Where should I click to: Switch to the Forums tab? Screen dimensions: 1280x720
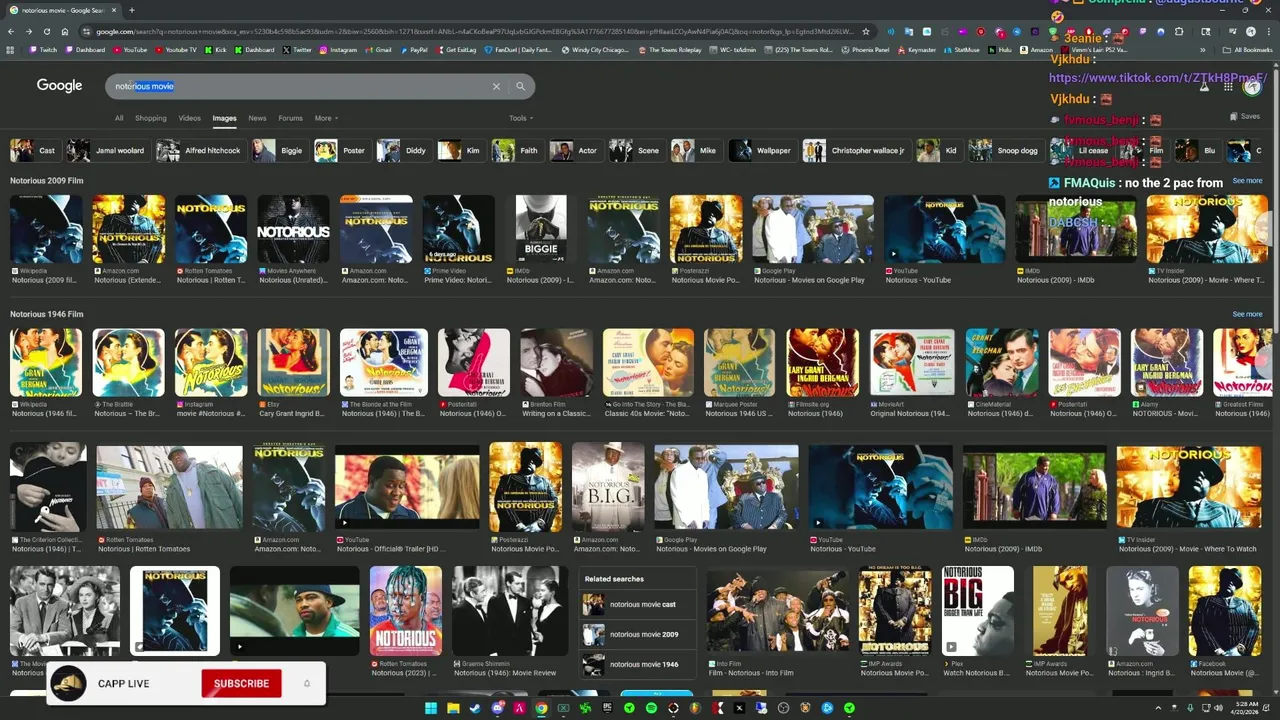pyautogui.click(x=290, y=118)
